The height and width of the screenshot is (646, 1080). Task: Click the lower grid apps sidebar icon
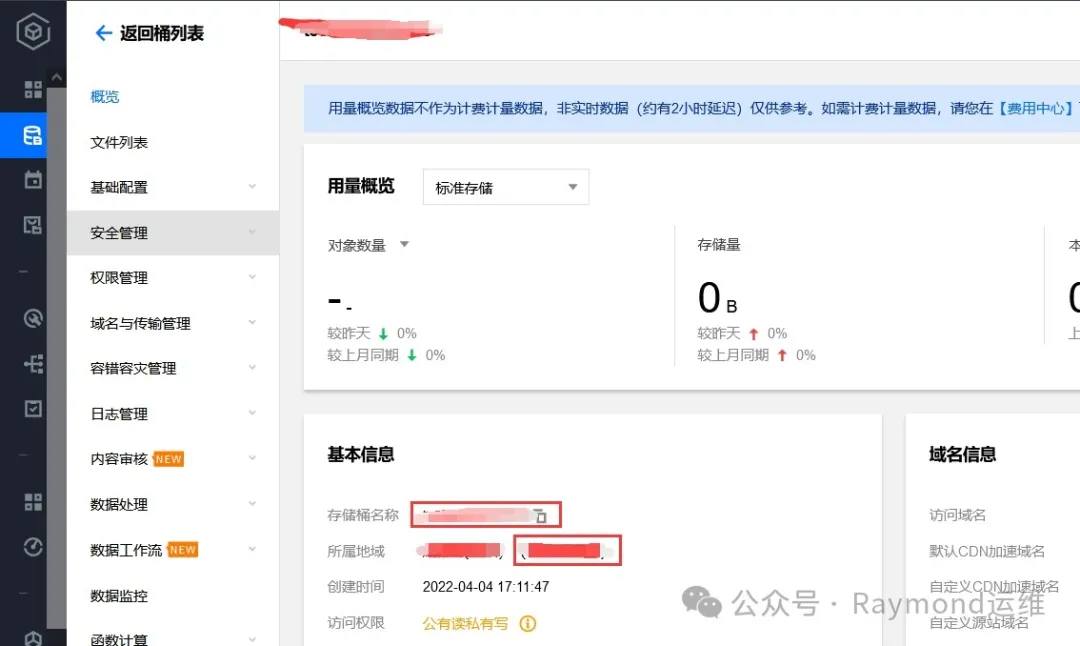(33, 502)
